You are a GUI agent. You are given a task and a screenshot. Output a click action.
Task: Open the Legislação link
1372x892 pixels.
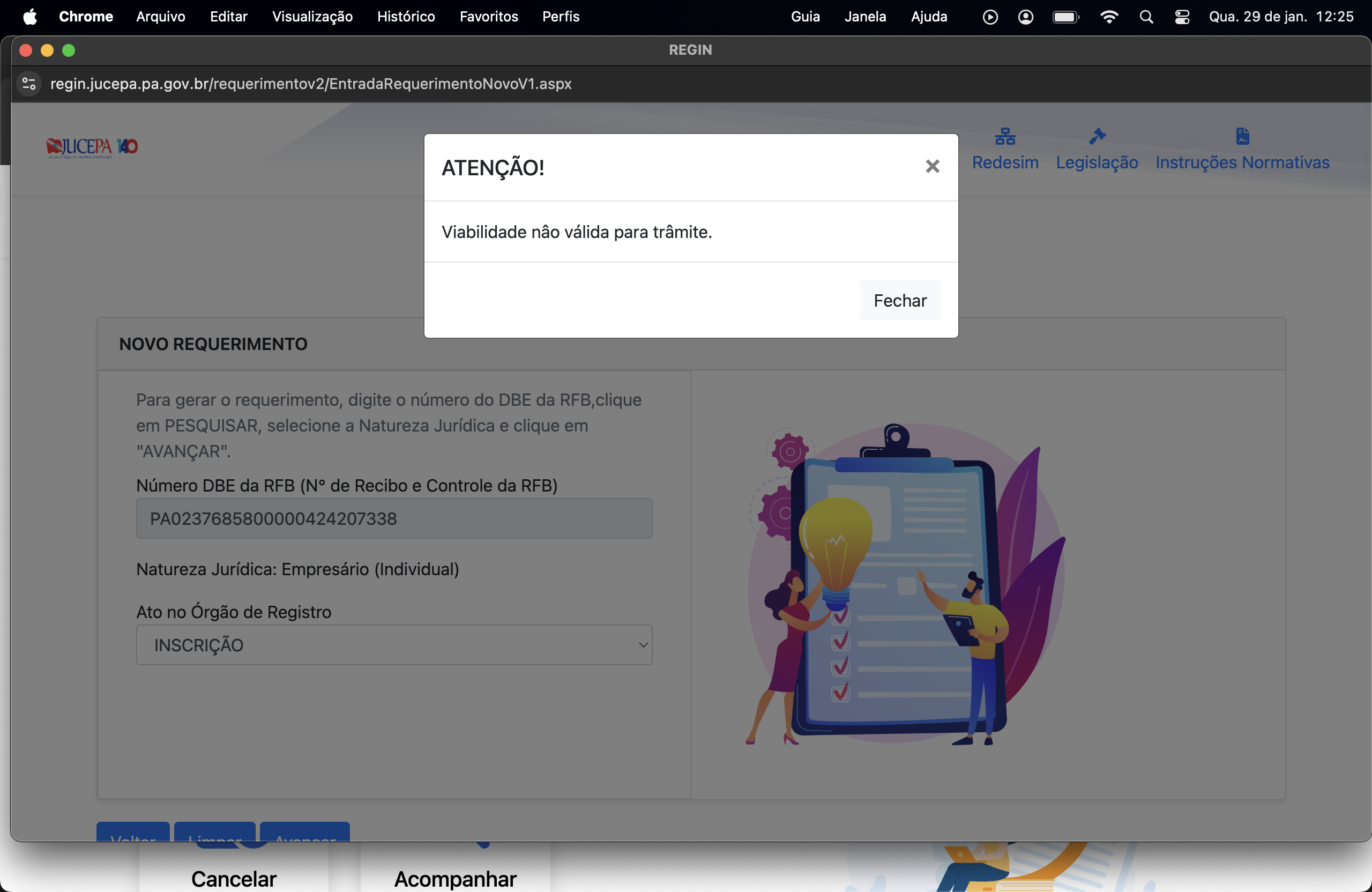tap(1097, 162)
